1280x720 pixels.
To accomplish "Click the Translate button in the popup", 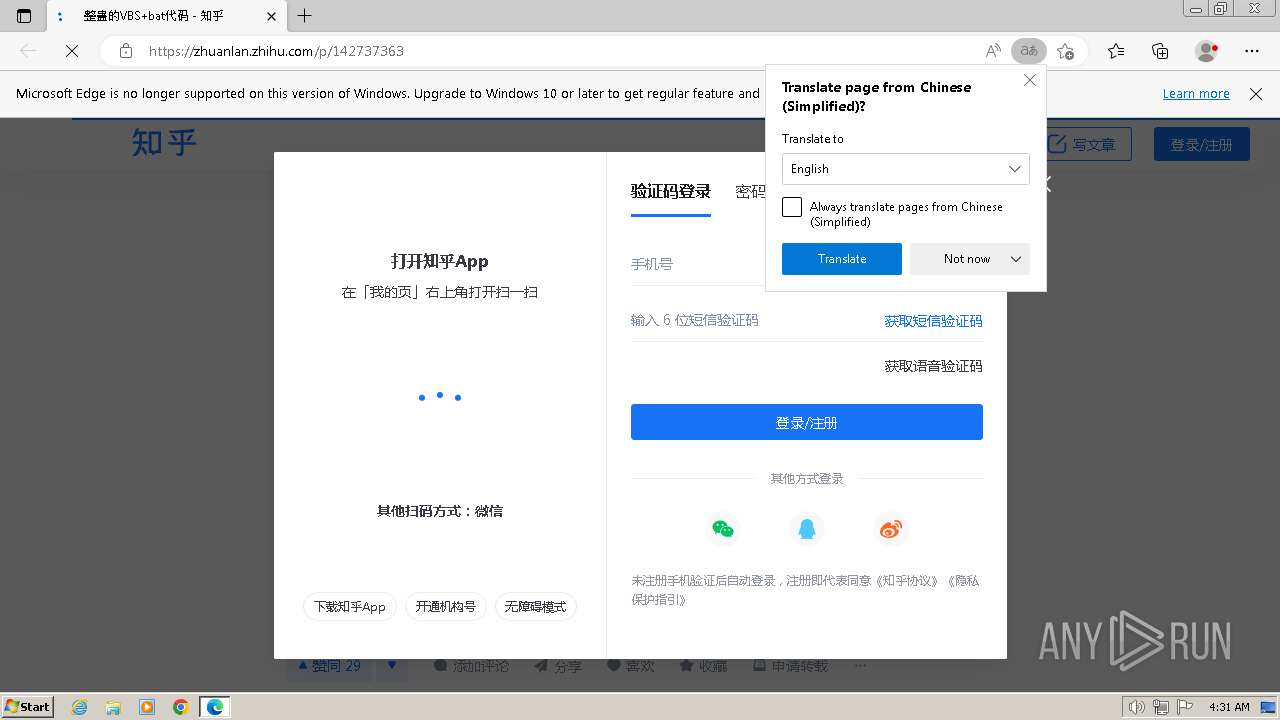I will click(842, 259).
